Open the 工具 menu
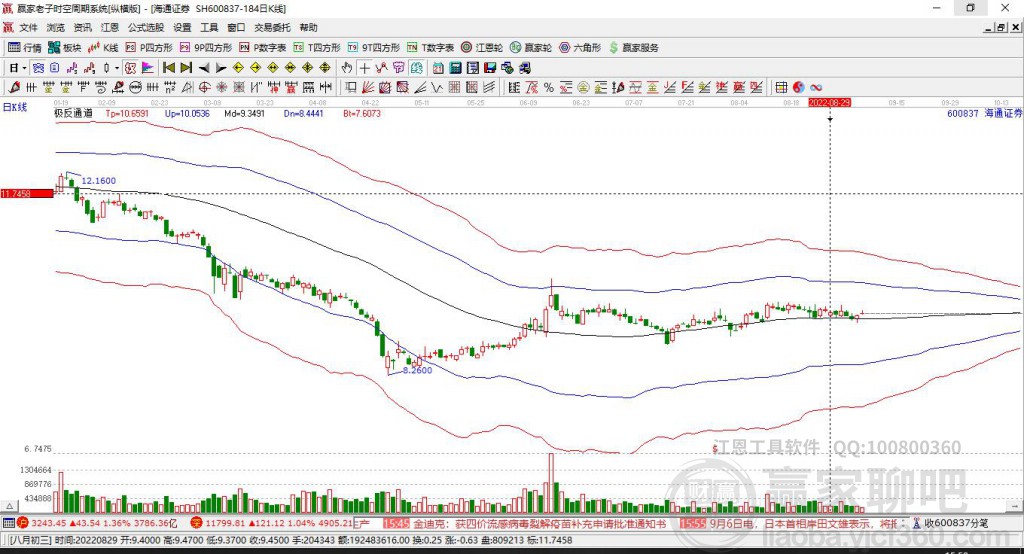Screen dimensions: 1024x554 pos(209,27)
